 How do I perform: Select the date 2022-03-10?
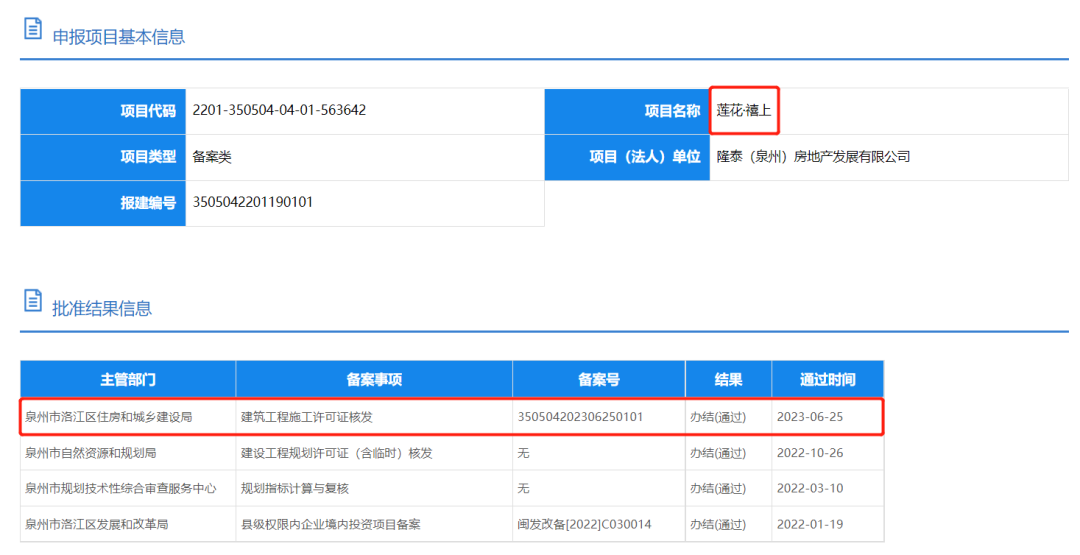click(x=810, y=489)
